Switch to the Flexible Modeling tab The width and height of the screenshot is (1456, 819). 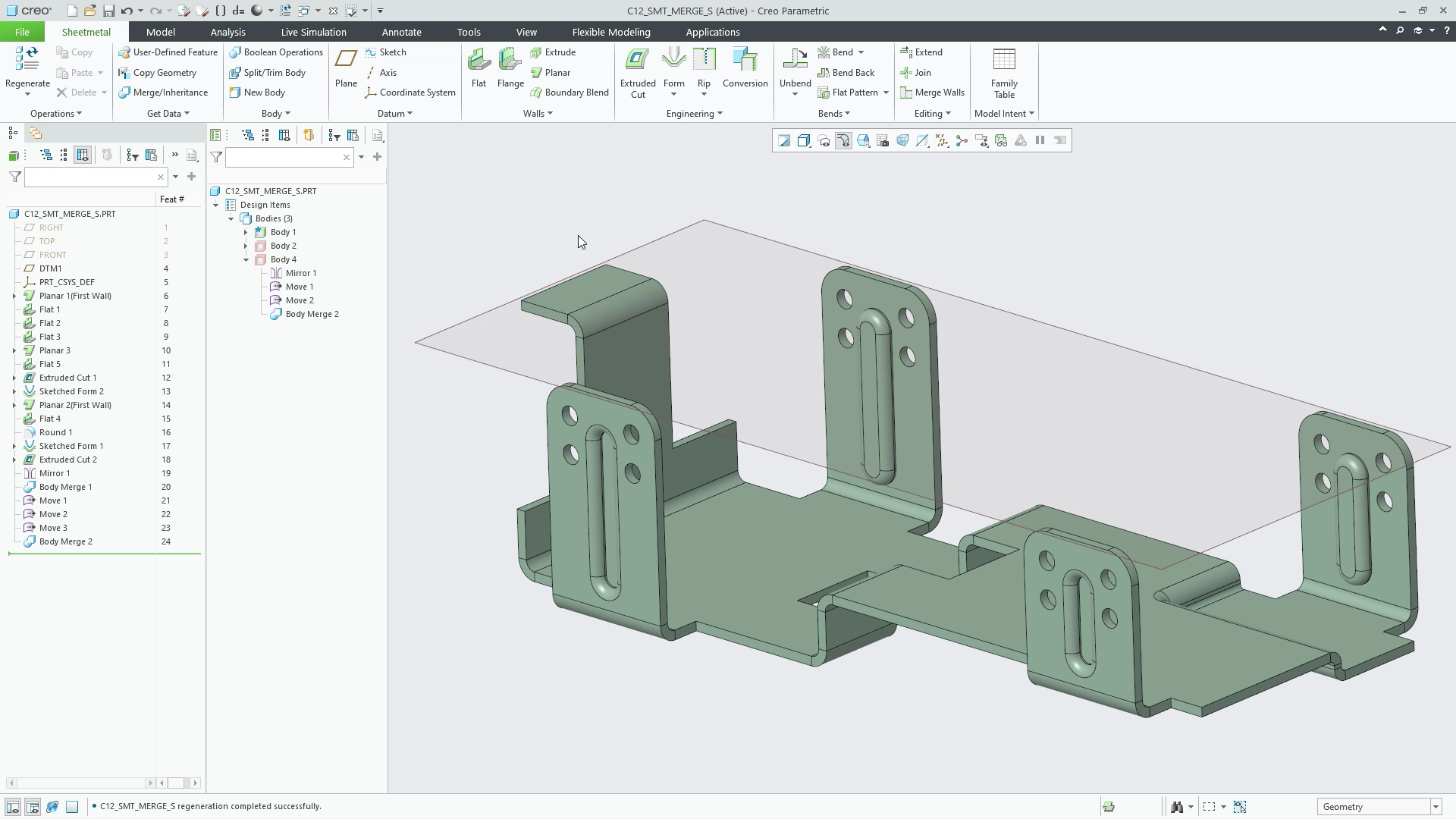611,32
